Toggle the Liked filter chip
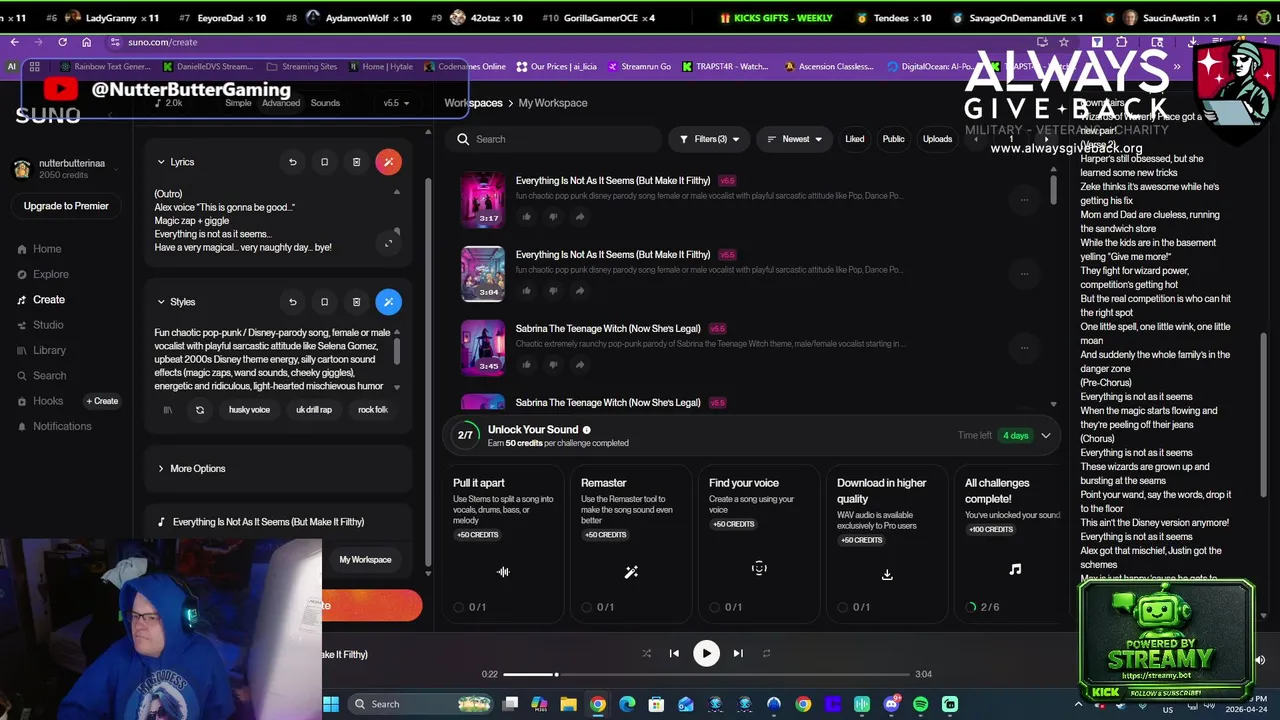The width and height of the screenshot is (1280, 720). tap(854, 139)
